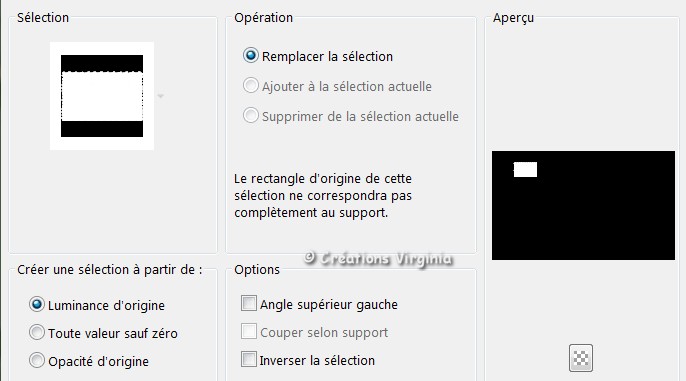This screenshot has width=686, height=381.
Task: Click the white rectangle in the preview
Action: point(525,170)
